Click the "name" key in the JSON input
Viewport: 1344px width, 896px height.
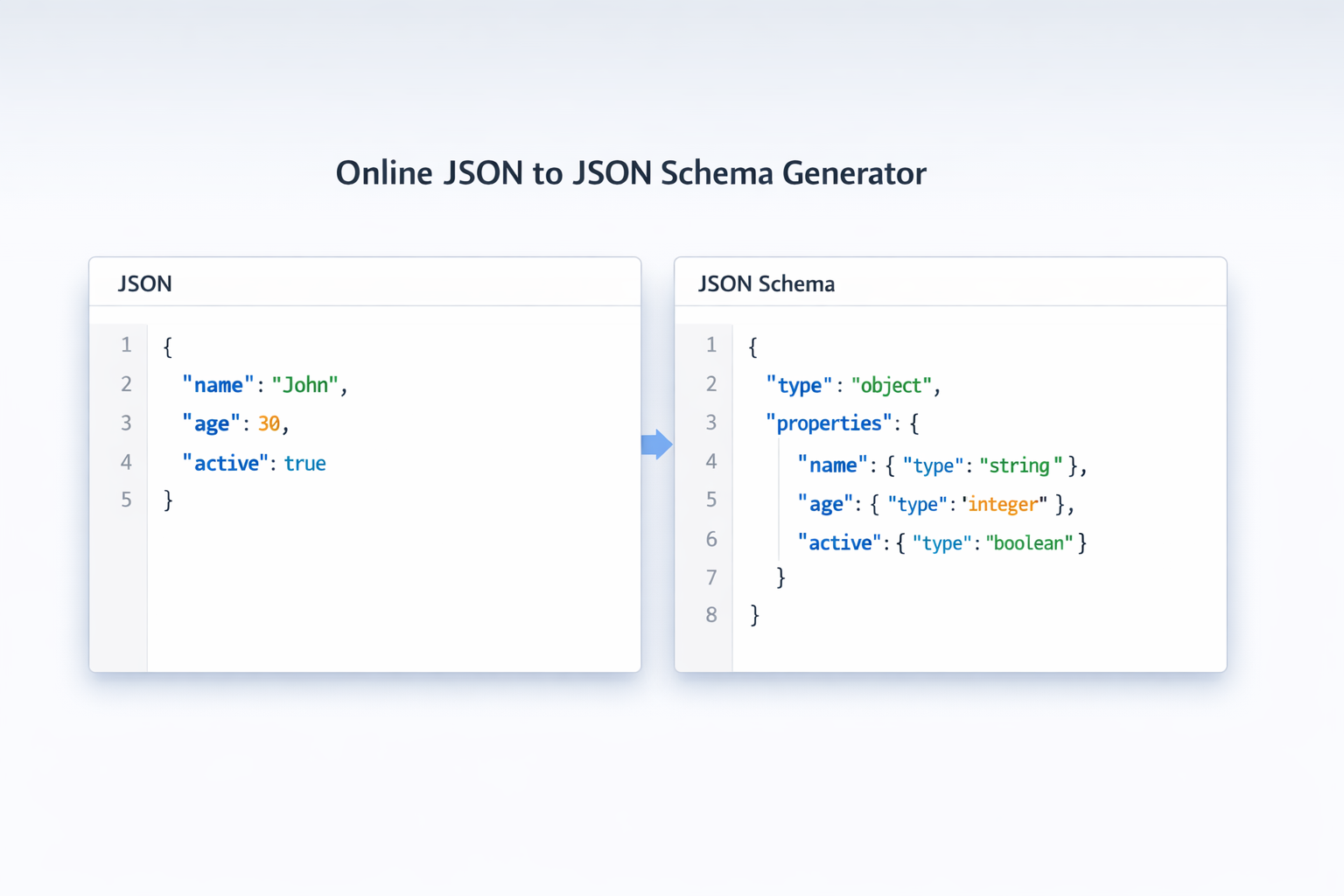coord(218,385)
